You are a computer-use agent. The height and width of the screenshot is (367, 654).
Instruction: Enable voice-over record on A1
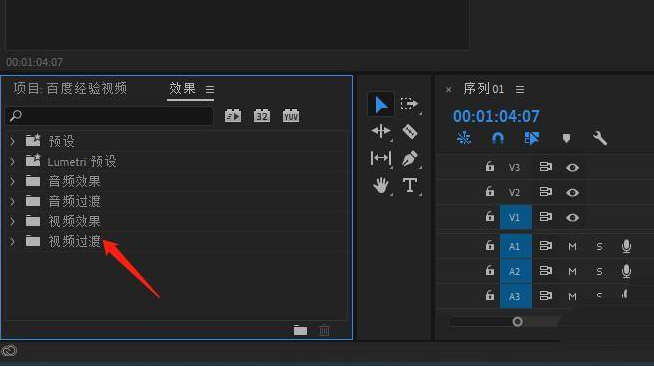626,246
